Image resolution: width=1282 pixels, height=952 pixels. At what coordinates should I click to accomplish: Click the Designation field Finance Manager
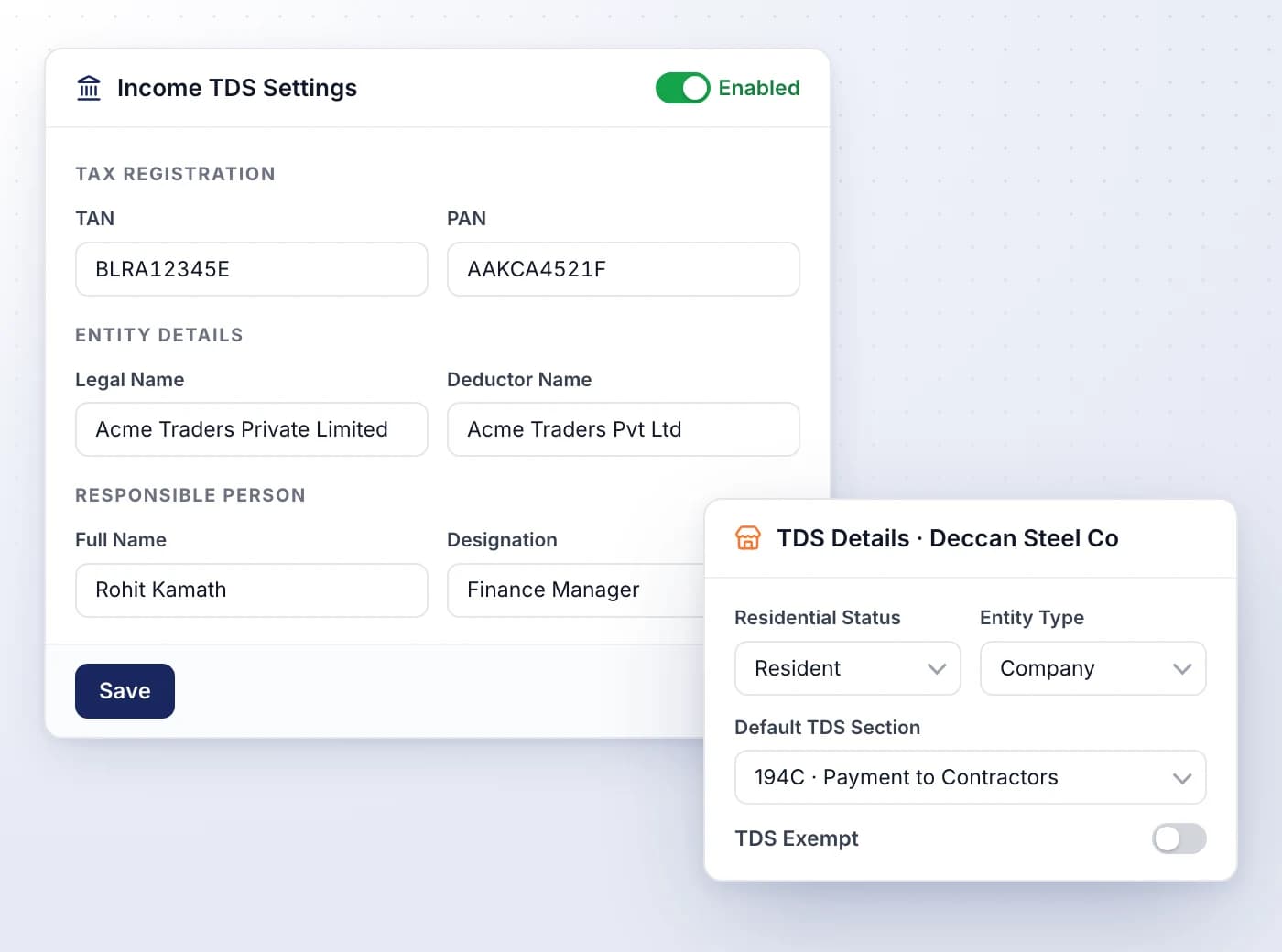576,590
